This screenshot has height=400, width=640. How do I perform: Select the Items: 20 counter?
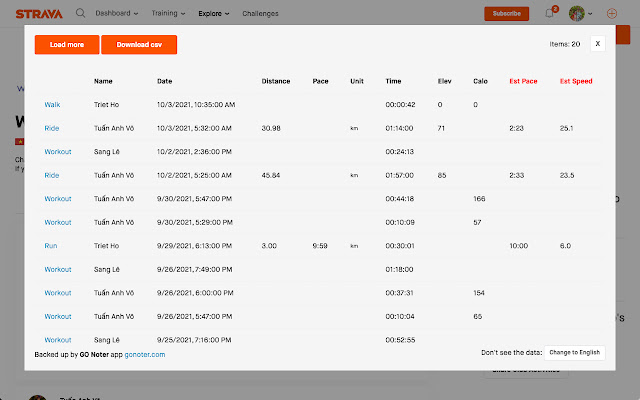pos(565,44)
